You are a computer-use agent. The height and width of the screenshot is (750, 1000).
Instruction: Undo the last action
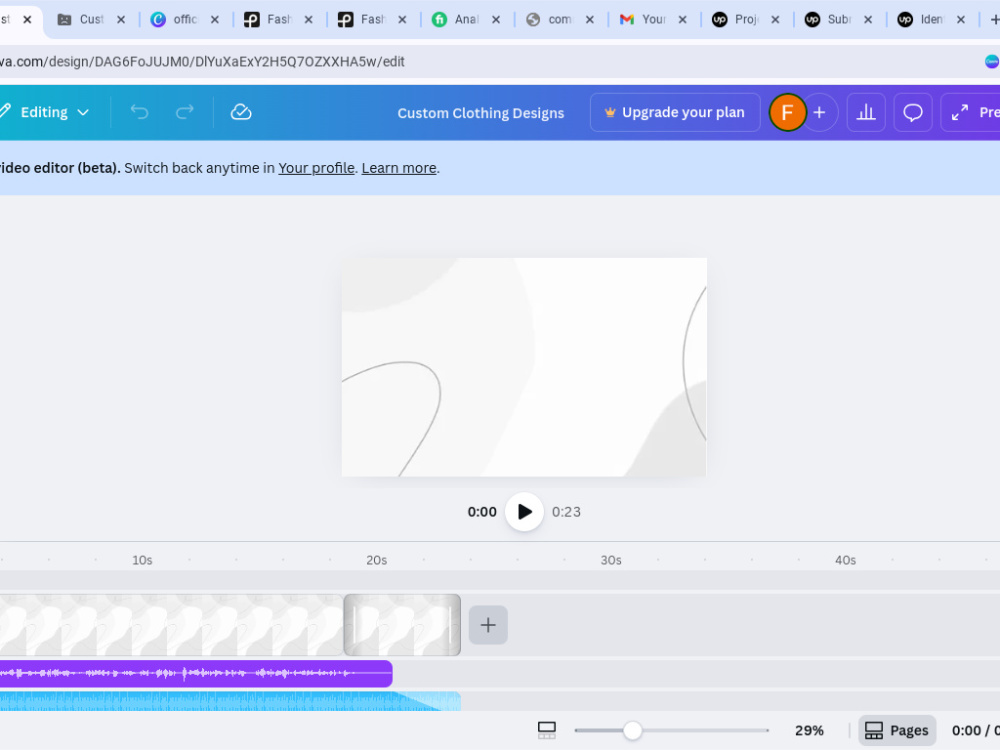click(x=139, y=112)
